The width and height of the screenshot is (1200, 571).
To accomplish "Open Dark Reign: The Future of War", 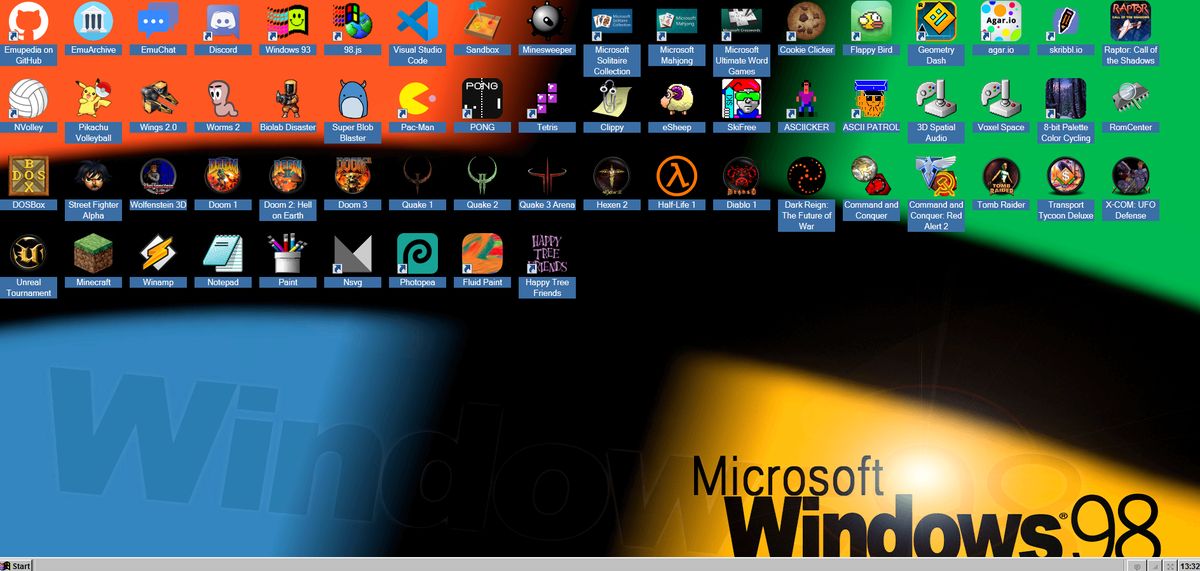I will point(806,176).
